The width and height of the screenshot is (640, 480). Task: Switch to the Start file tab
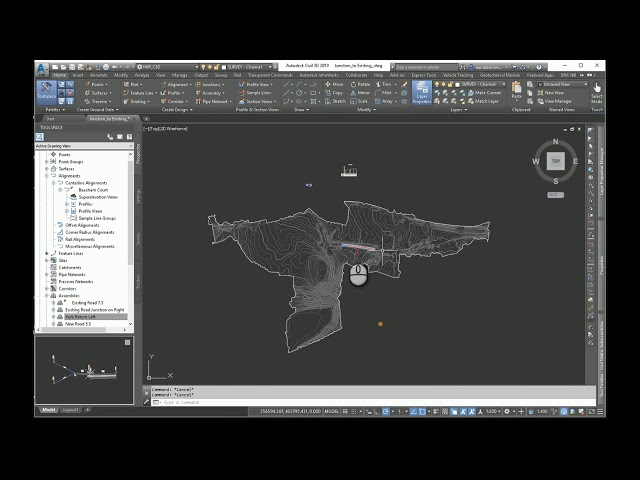(x=50, y=119)
